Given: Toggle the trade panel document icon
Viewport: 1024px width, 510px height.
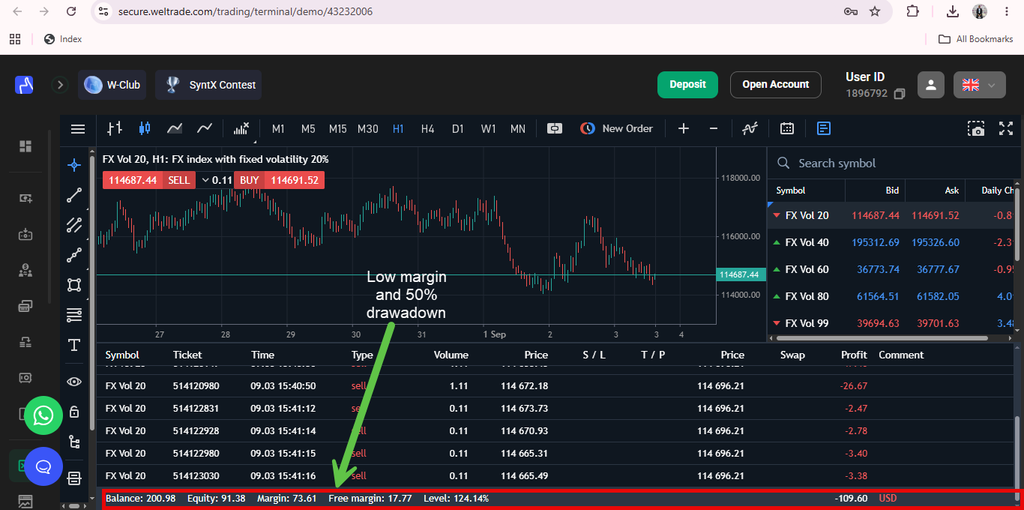Looking at the screenshot, I should (x=824, y=129).
